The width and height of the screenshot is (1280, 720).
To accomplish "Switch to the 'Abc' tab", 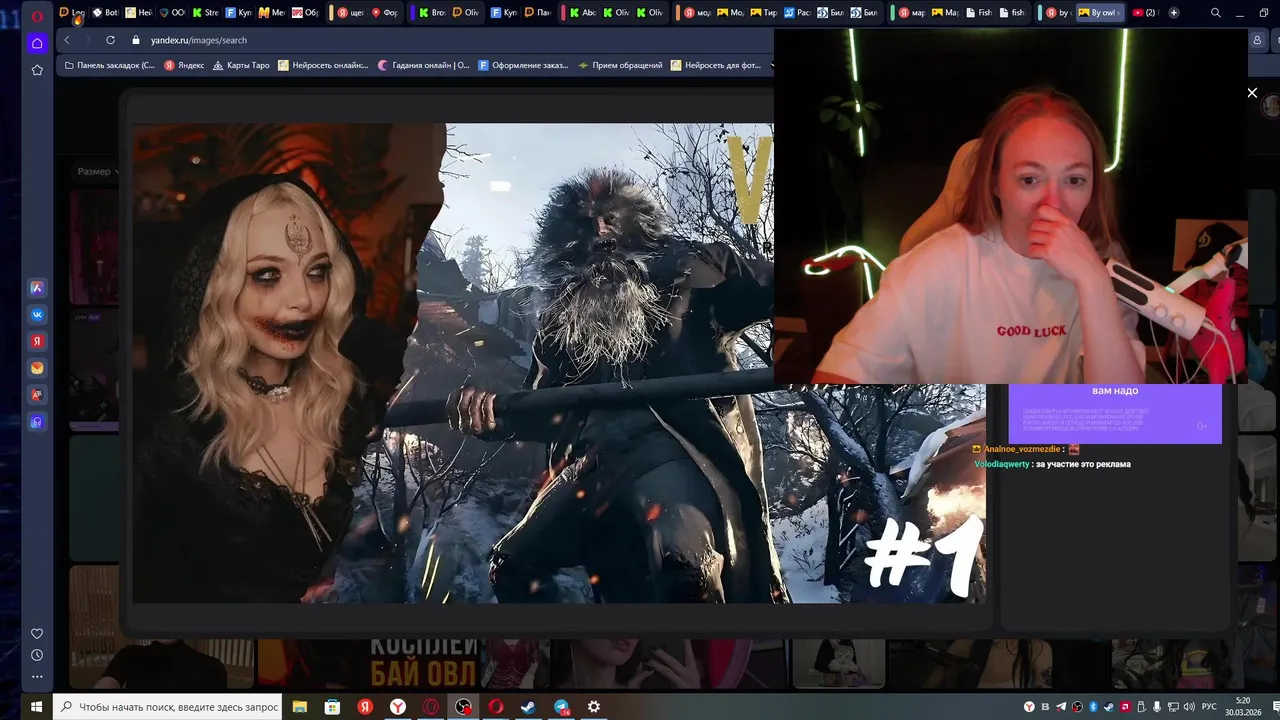I will pos(582,13).
